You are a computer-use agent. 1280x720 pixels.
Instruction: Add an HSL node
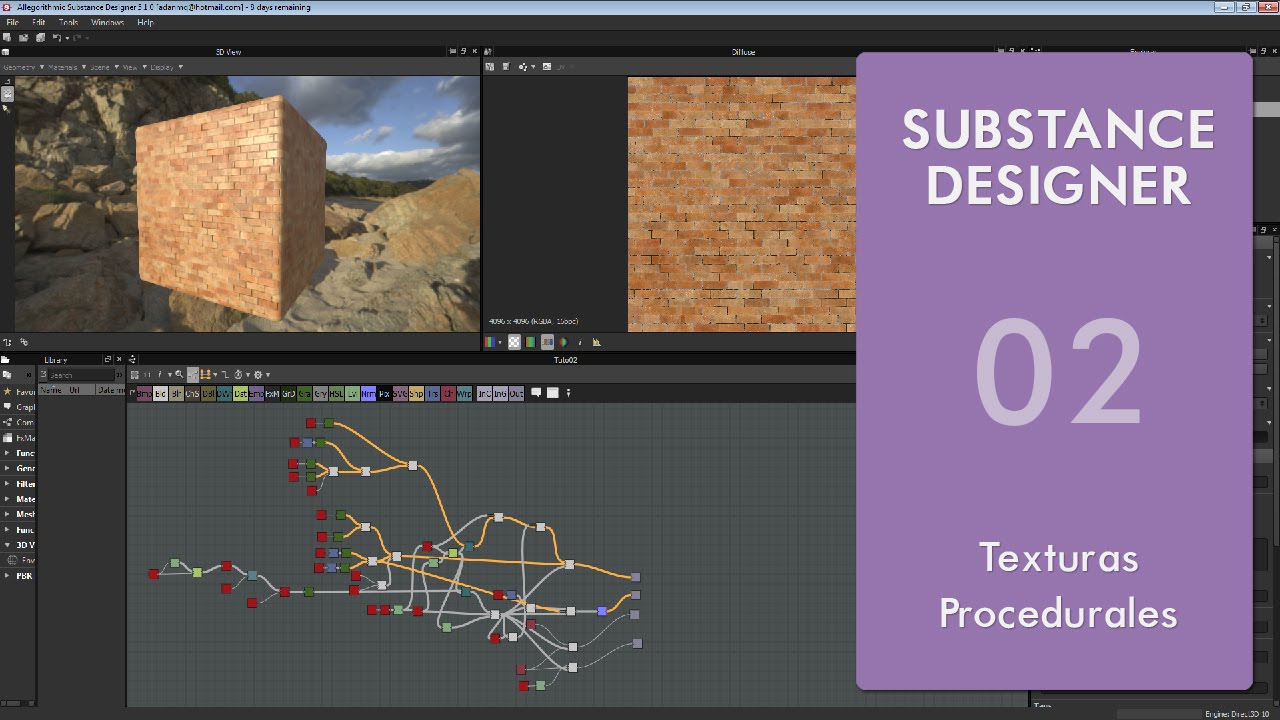coord(337,394)
